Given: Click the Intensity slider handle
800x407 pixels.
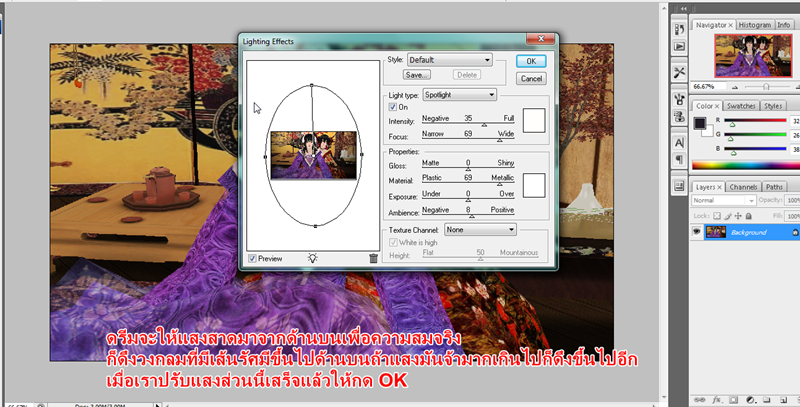Looking at the screenshot, I should pos(484,124).
